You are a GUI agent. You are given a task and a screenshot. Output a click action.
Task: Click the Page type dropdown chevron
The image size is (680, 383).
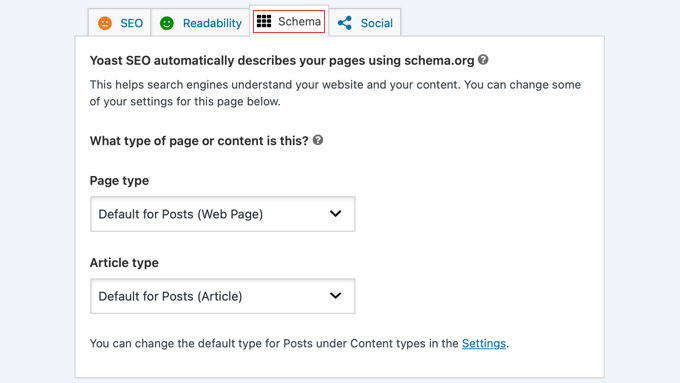point(336,213)
